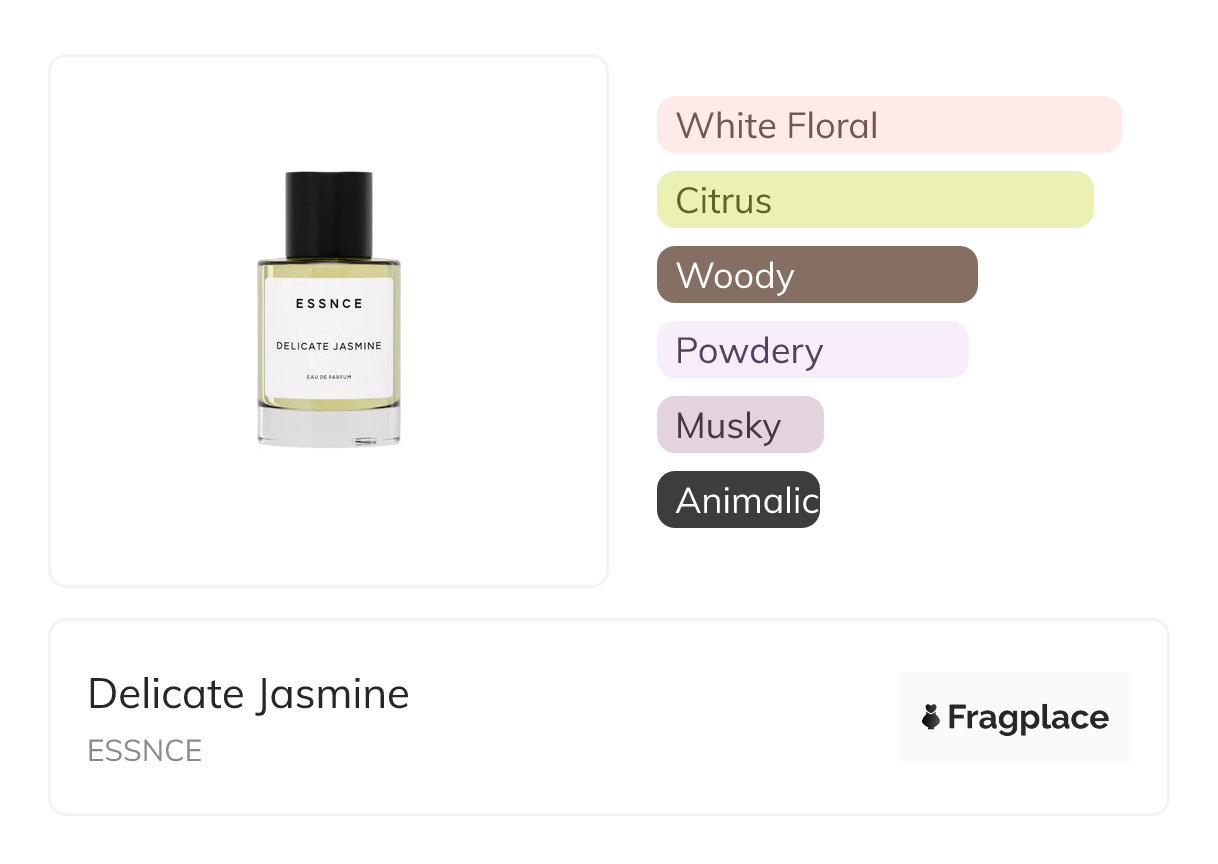This screenshot has width=1218, height=864.
Task: Choose the brown Woody accord bar
Action: click(816, 275)
